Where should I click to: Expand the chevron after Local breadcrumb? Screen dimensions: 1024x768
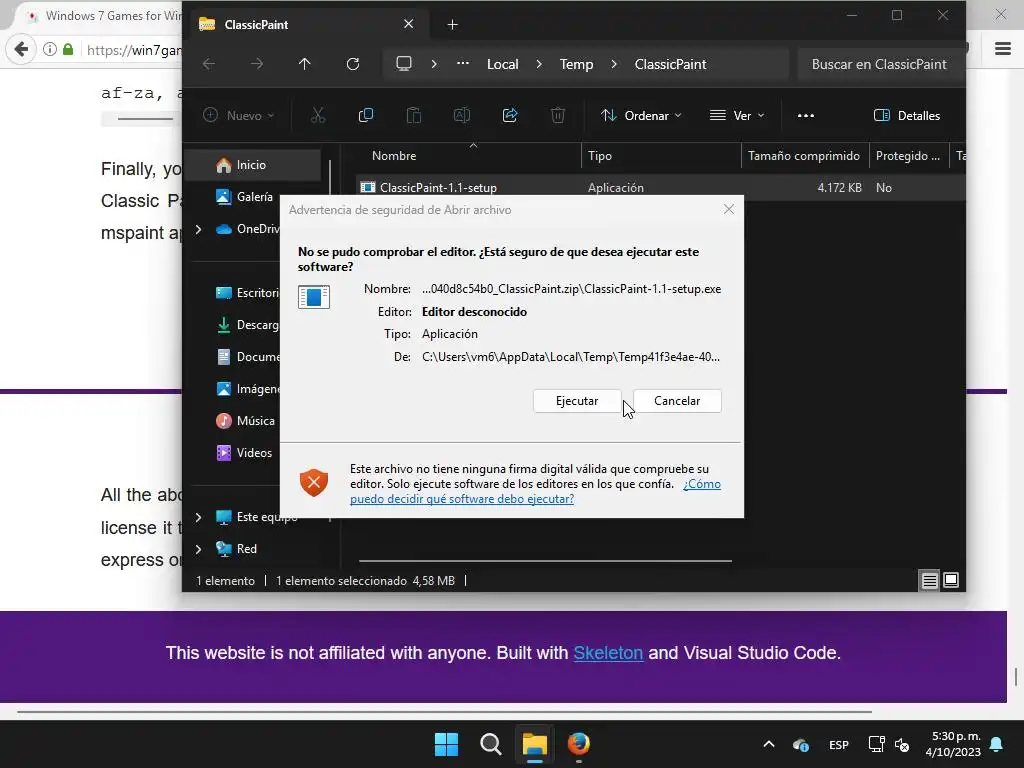[539, 64]
